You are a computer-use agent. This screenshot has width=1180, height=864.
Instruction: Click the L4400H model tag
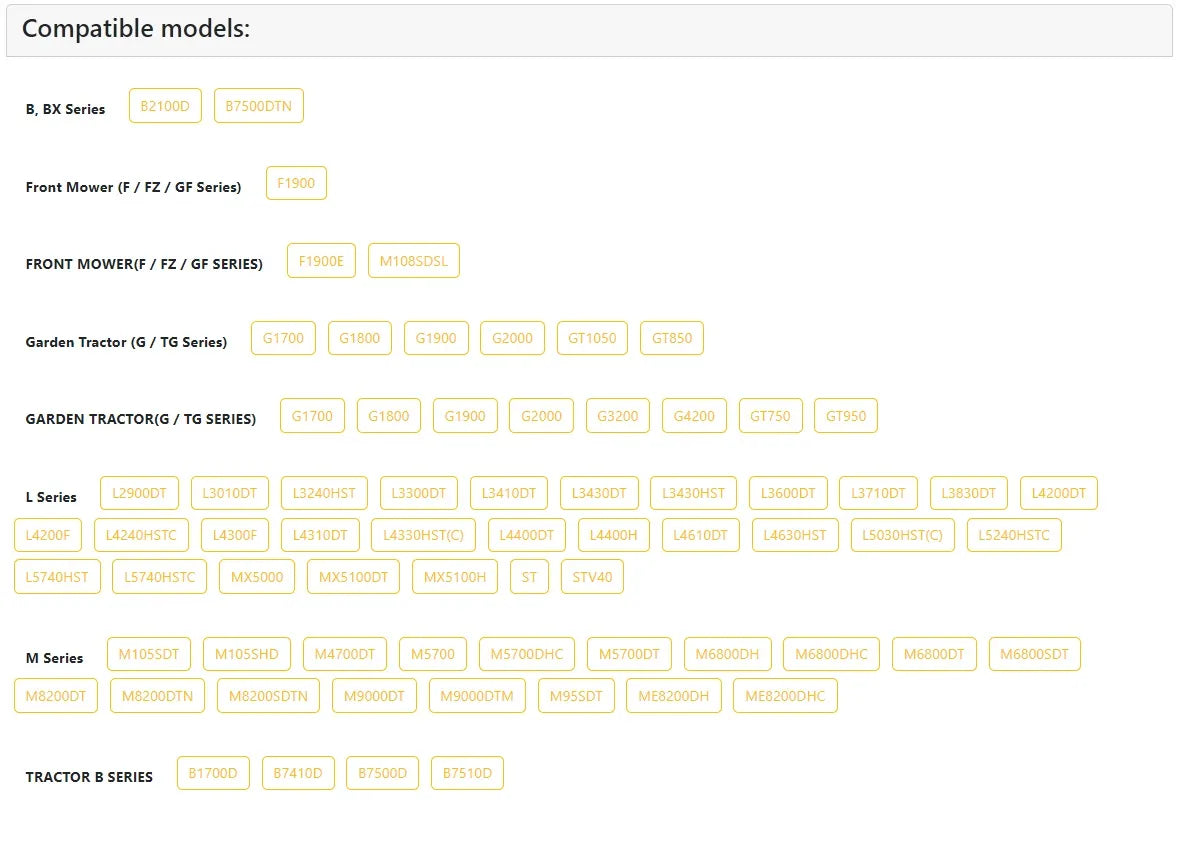click(x=613, y=535)
